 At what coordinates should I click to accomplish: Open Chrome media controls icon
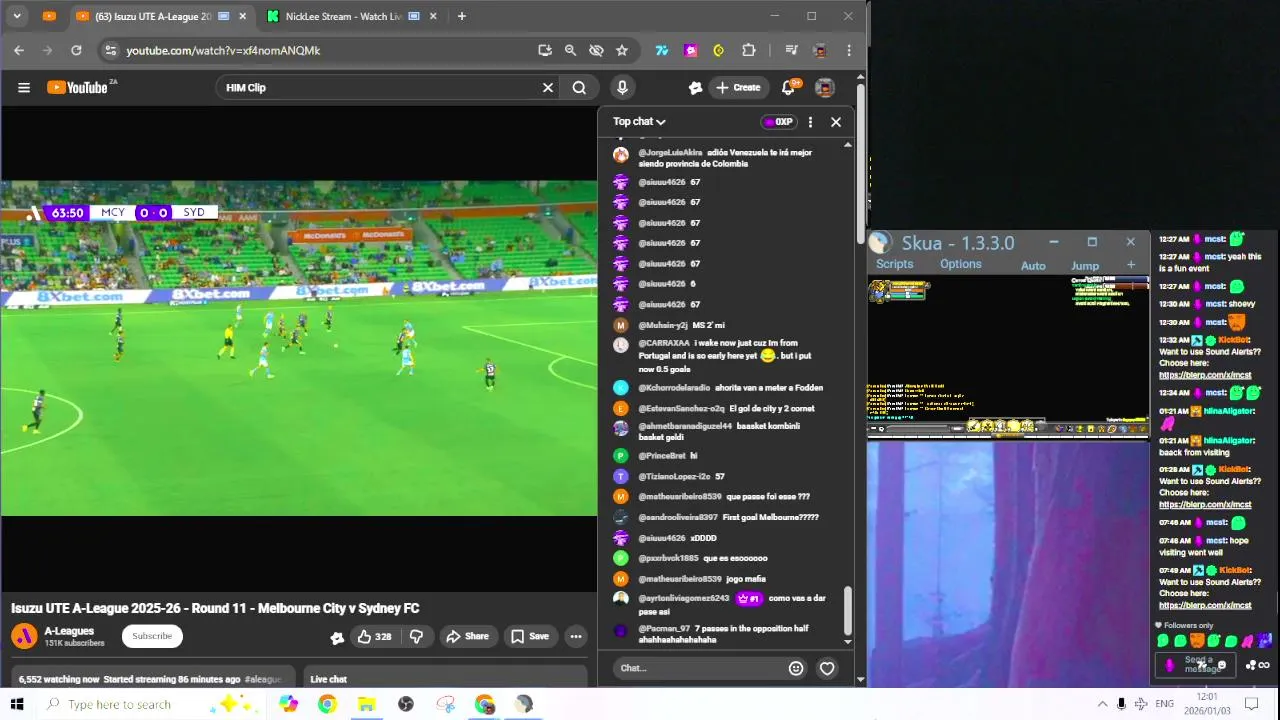click(791, 50)
